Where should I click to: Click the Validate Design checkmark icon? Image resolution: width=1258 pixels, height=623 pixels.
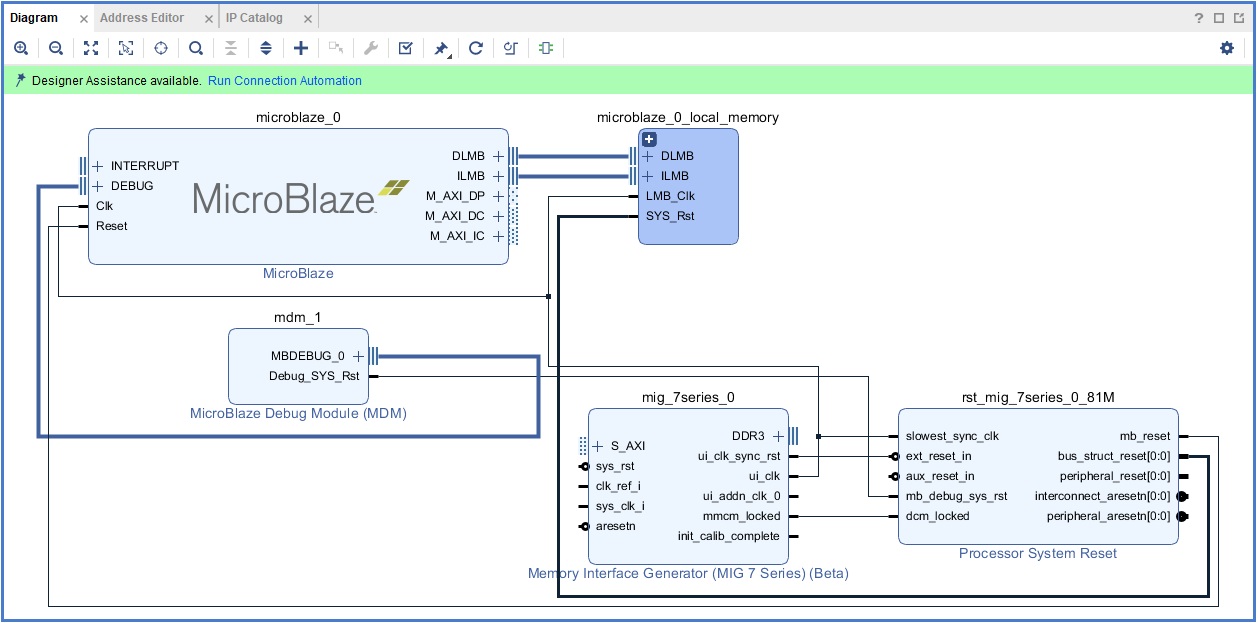click(405, 48)
